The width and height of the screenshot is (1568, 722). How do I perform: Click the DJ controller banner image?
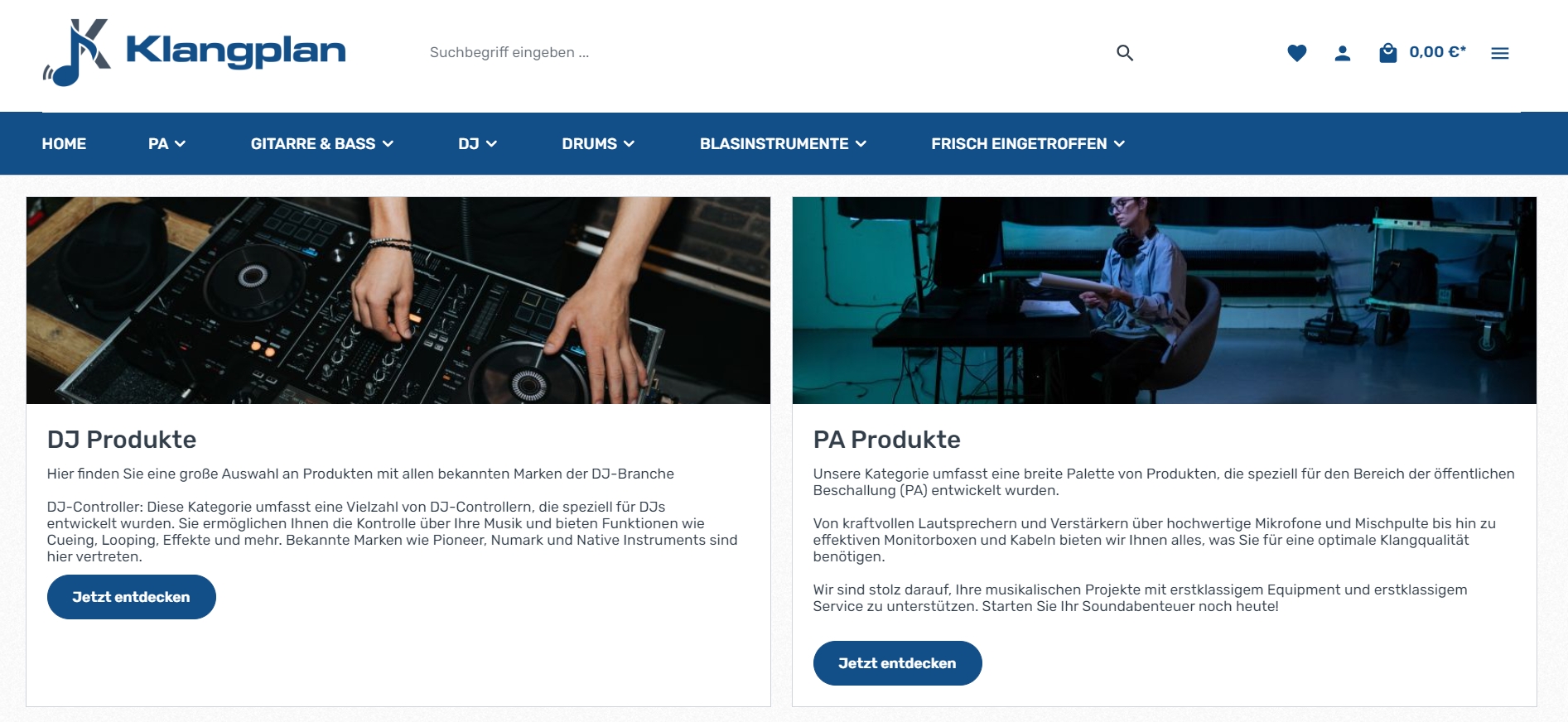point(398,301)
